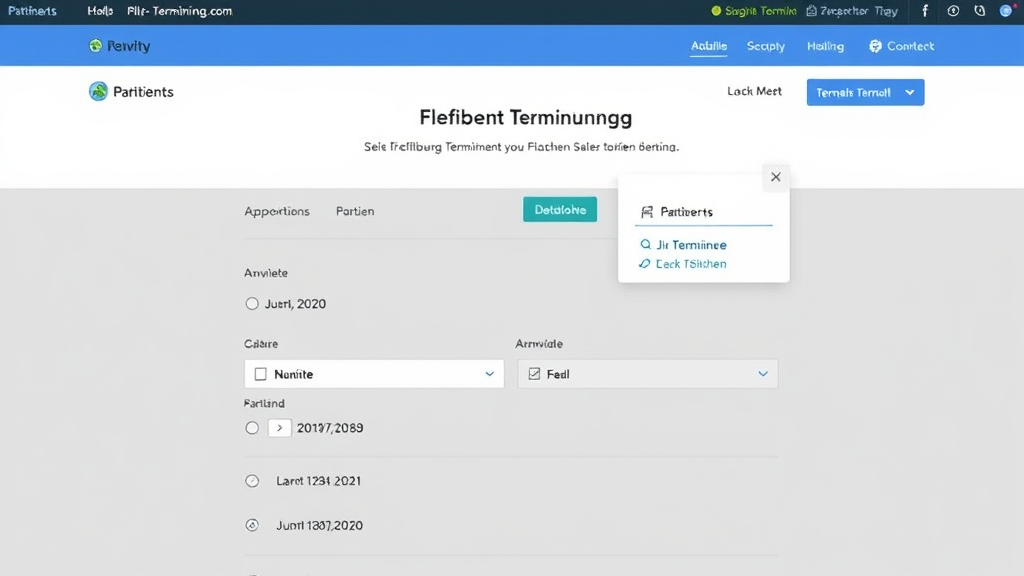Click the green globe logo beside Partiients
This screenshot has width=1024, height=576.
point(98,92)
